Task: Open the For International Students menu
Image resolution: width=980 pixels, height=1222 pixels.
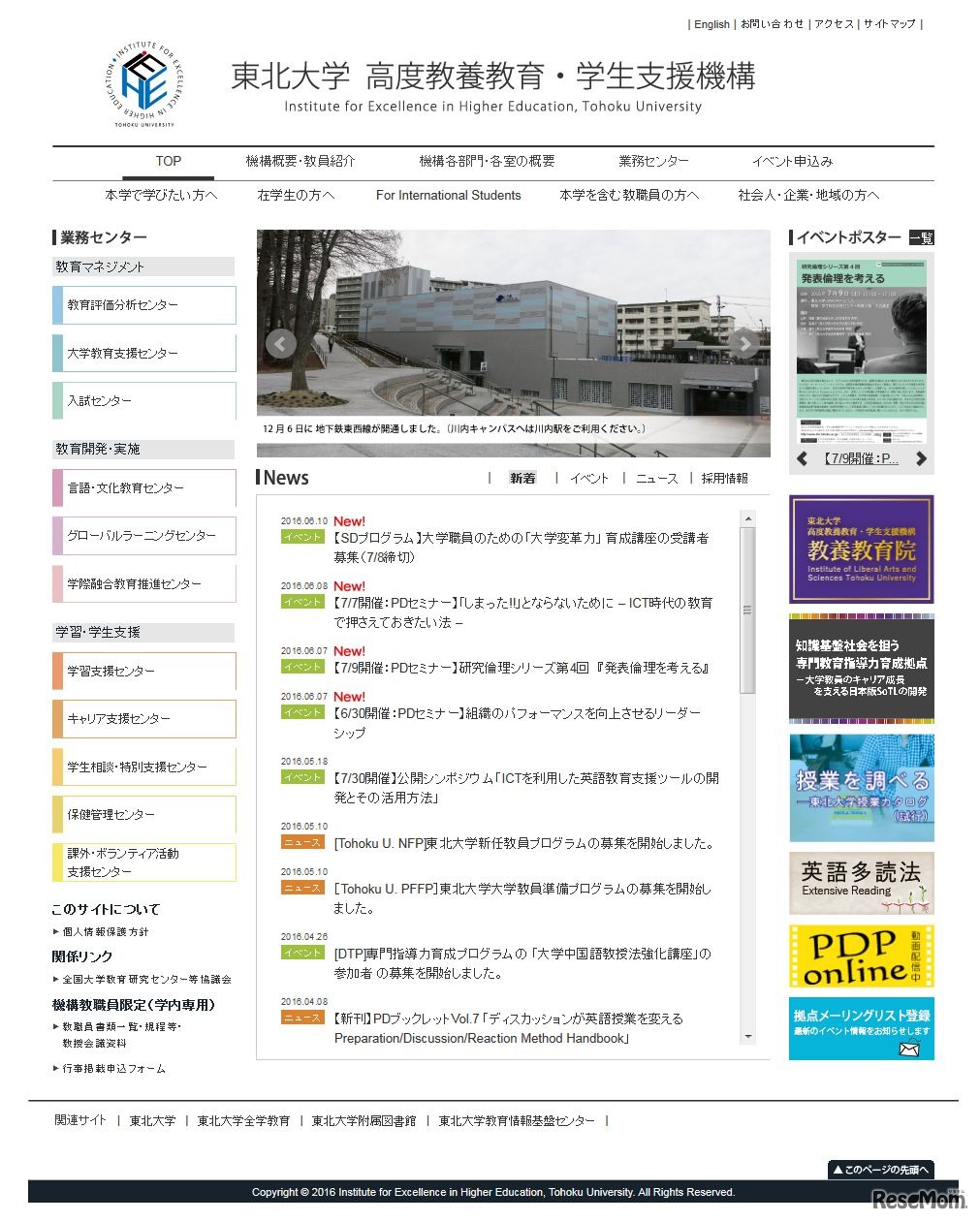Action: click(x=448, y=195)
